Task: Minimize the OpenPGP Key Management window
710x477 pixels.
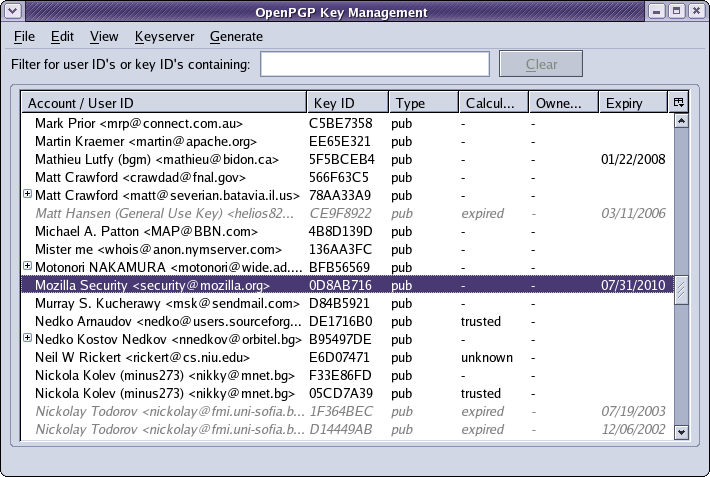Action: click(x=657, y=11)
